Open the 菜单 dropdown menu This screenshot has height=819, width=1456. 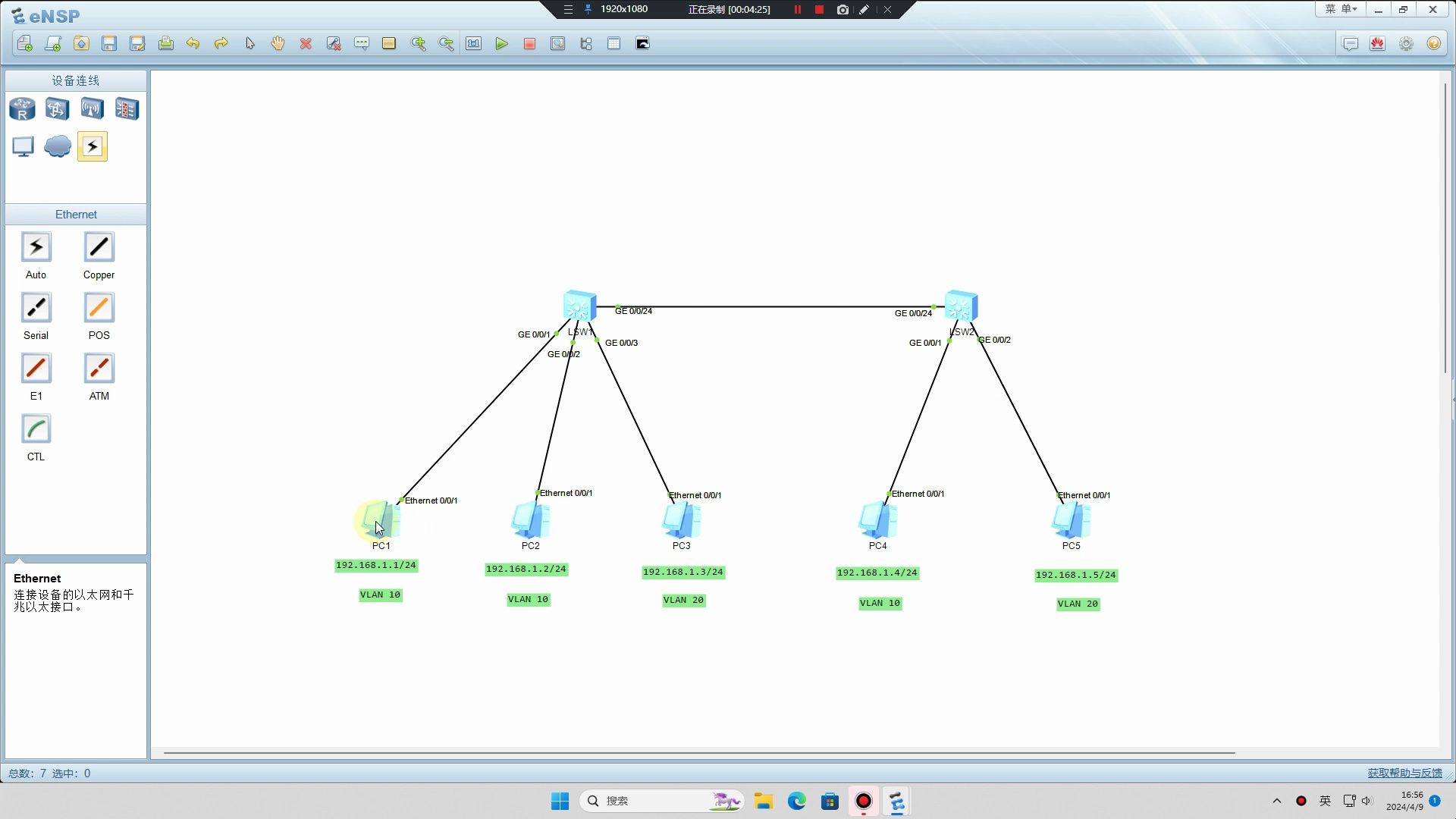[x=1341, y=10]
